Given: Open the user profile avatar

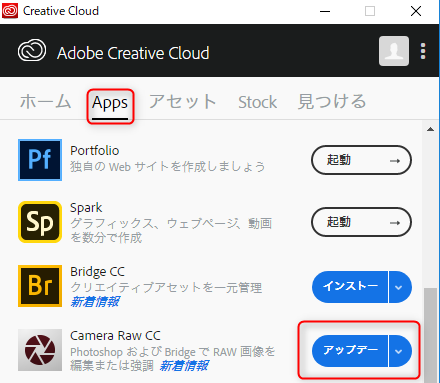Looking at the screenshot, I should click(394, 51).
